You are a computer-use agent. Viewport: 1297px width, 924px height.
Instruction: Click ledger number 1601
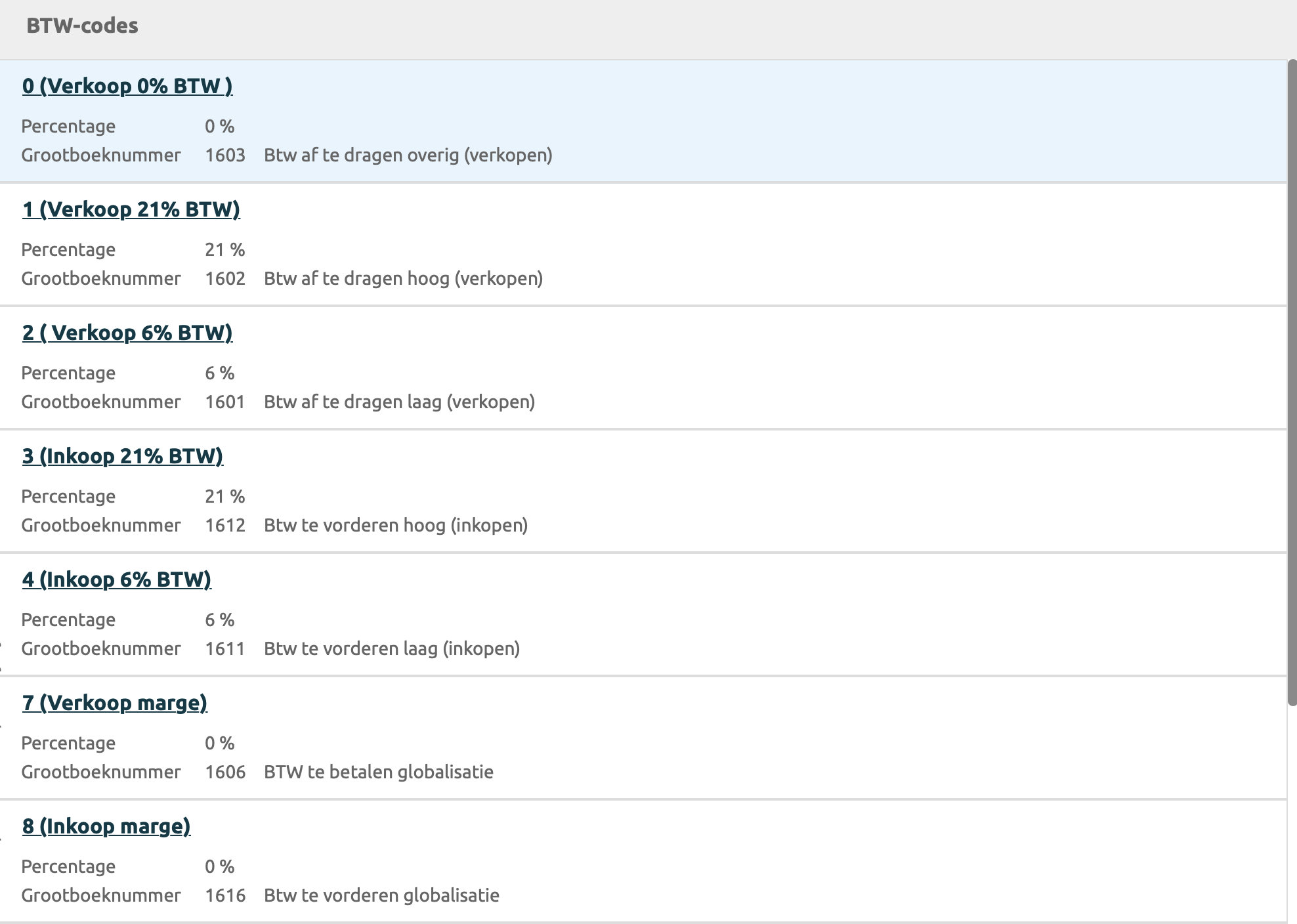[225, 402]
